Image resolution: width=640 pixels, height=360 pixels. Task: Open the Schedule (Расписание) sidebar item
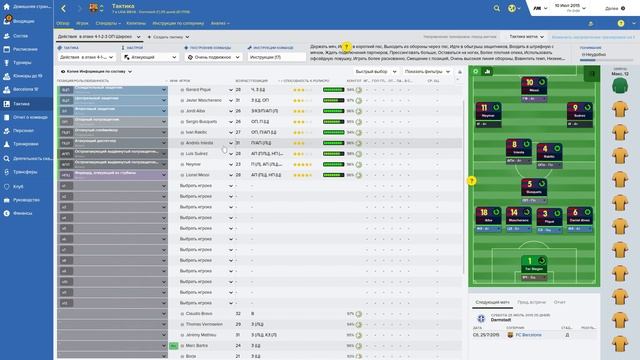pyautogui.click(x=25, y=49)
